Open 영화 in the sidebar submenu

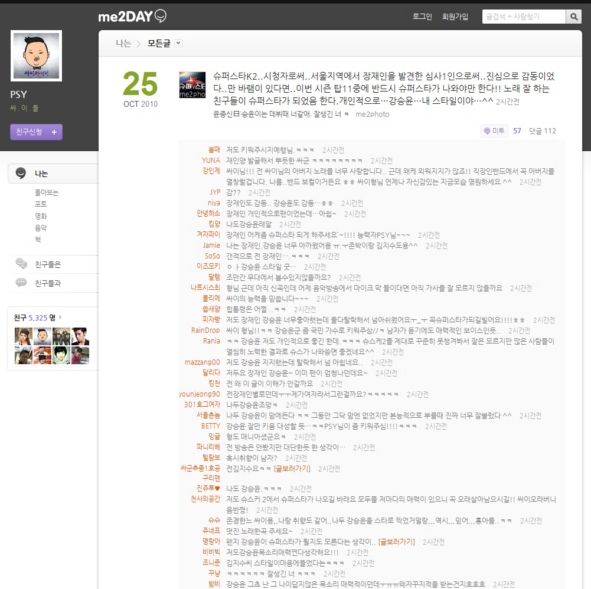(x=41, y=216)
